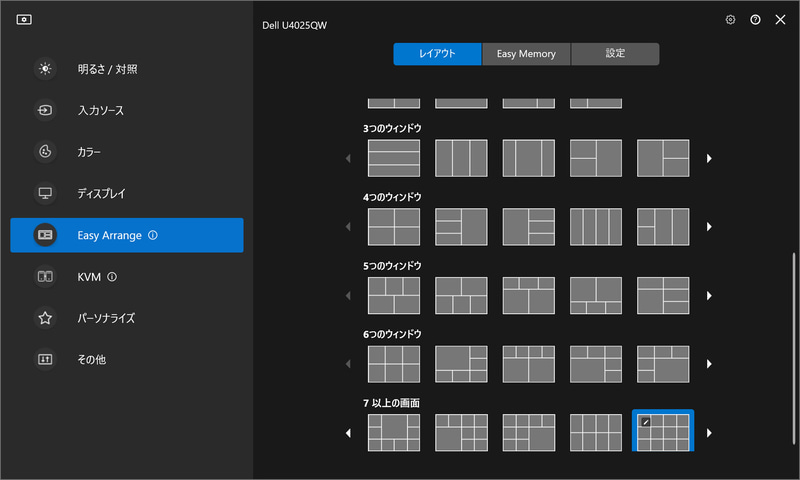Click the edit pencil on selected layout

coord(645,422)
